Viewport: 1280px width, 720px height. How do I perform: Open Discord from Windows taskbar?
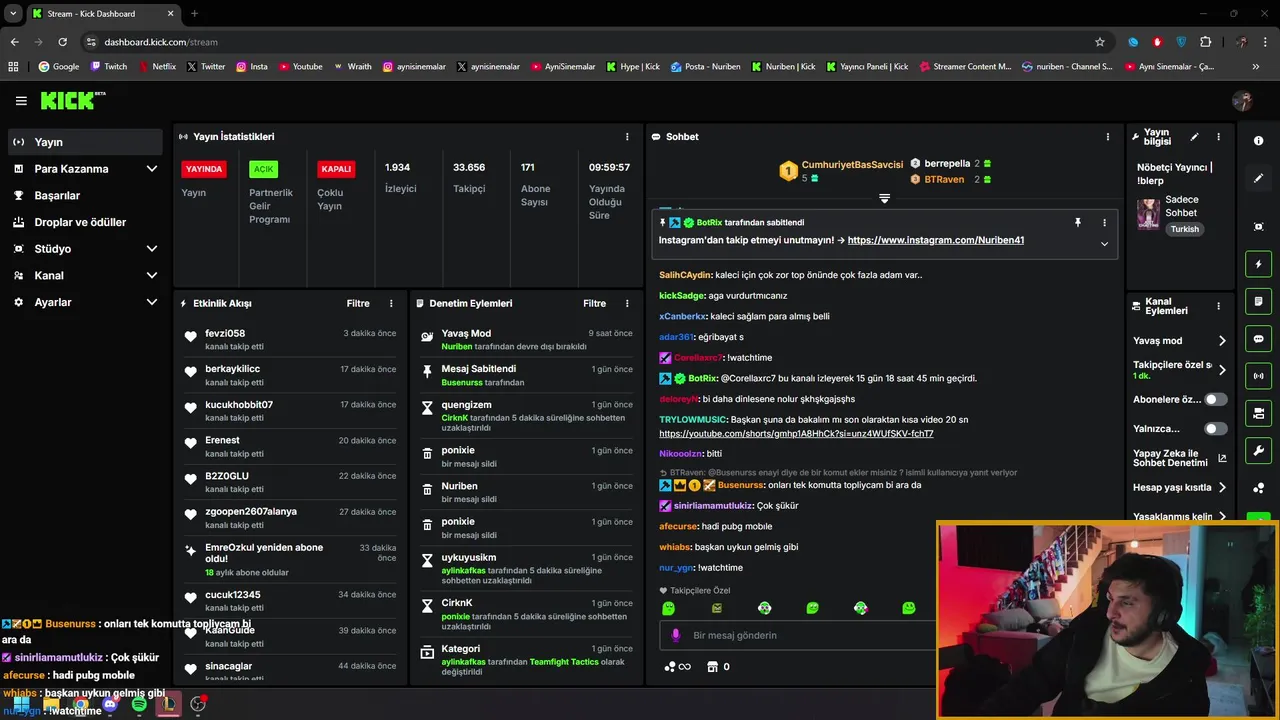click(110, 704)
